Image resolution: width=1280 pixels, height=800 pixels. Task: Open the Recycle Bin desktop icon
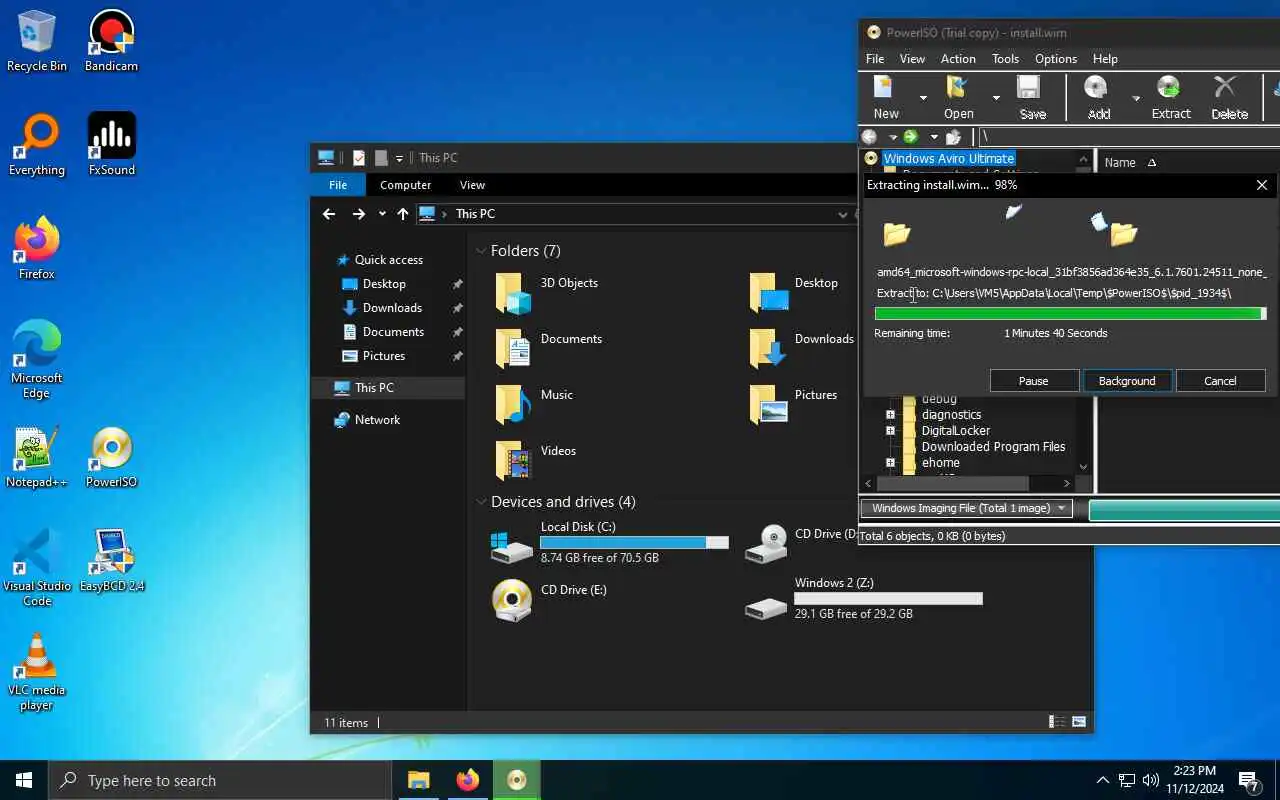tap(37, 41)
